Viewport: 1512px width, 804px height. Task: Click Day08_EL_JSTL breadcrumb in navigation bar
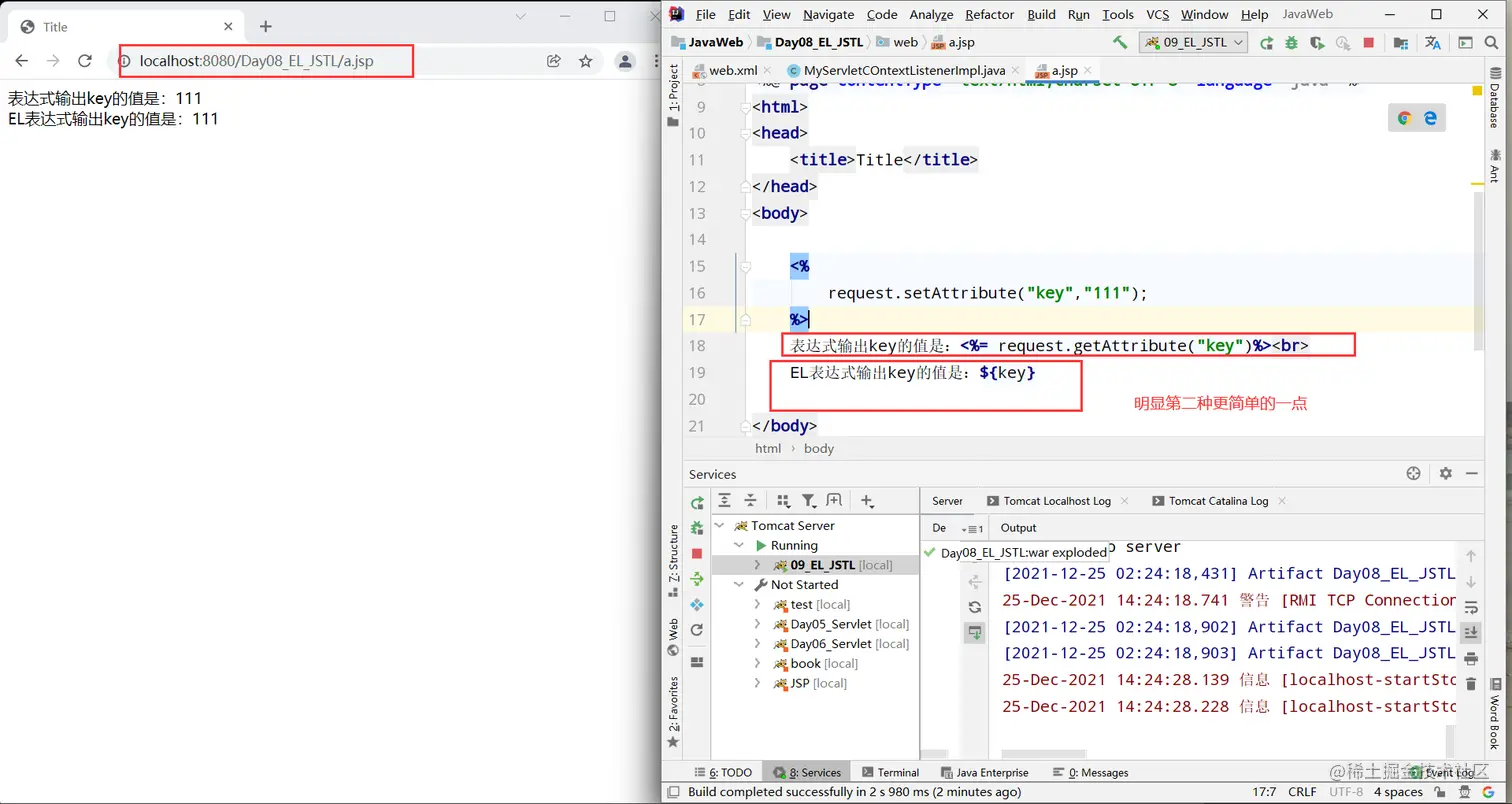click(x=810, y=42)
